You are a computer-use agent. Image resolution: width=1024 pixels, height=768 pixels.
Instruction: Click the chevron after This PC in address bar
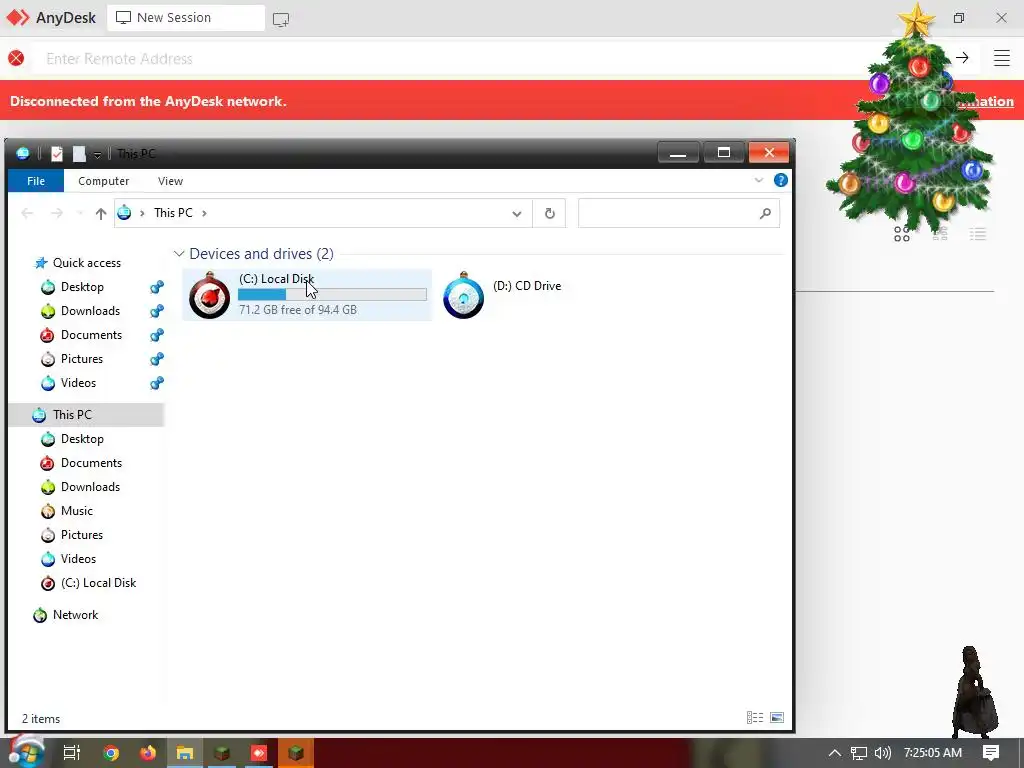click(204, 213)
